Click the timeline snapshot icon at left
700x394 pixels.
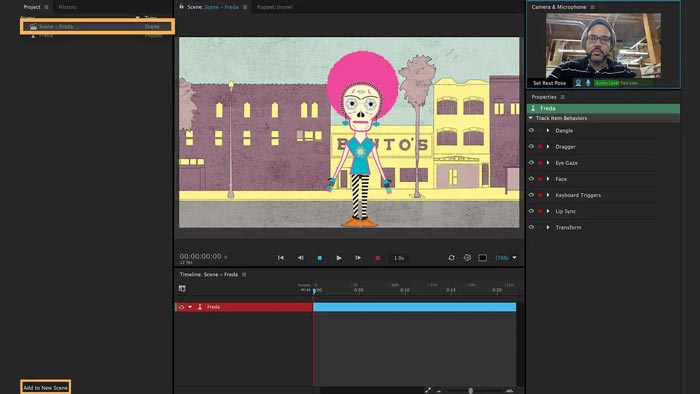point(182,289)
